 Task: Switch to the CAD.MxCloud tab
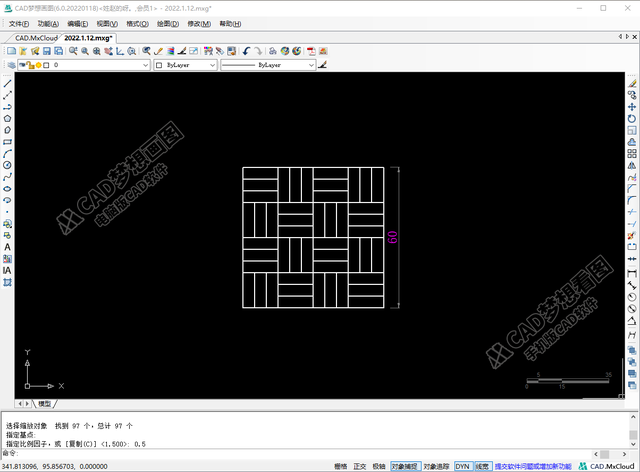tap(36, 38)
